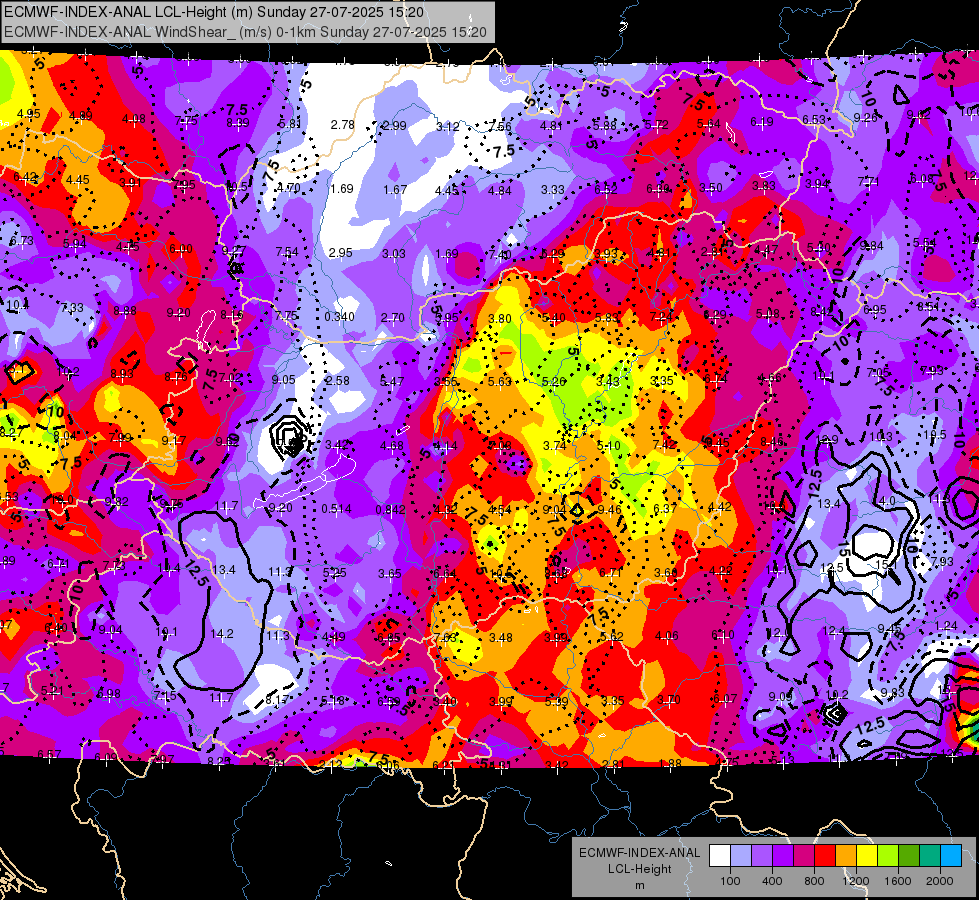Click the grid value 2.99

coord(394,126)
